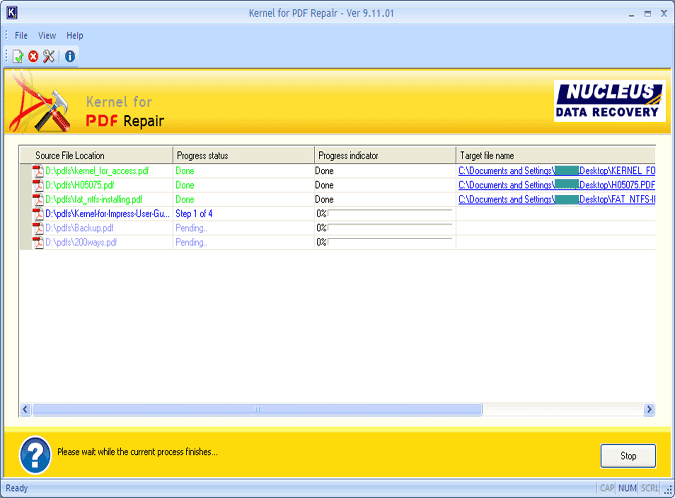Click the red stop/cancel toolbar icon
The image size is (675, 498).
(33, 56)
